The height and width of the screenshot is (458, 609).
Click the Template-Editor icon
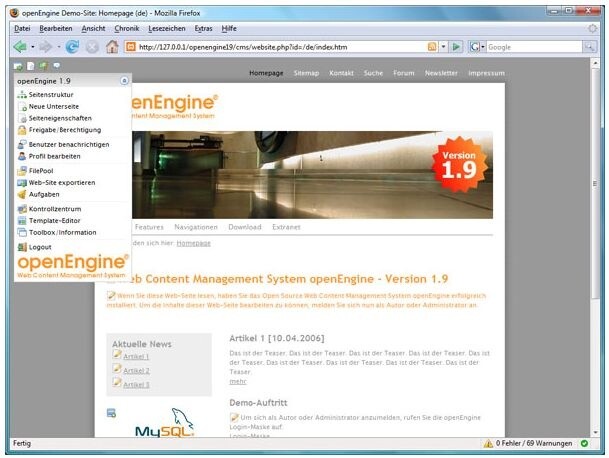point(22,221)
